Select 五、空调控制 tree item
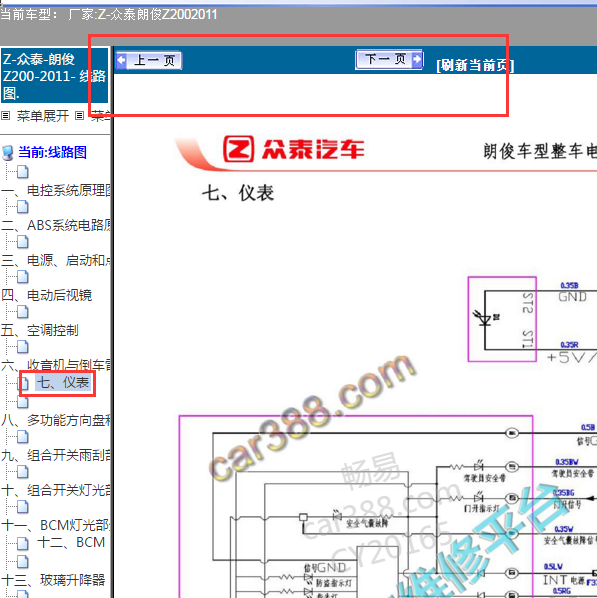 (x=40, y=330)
